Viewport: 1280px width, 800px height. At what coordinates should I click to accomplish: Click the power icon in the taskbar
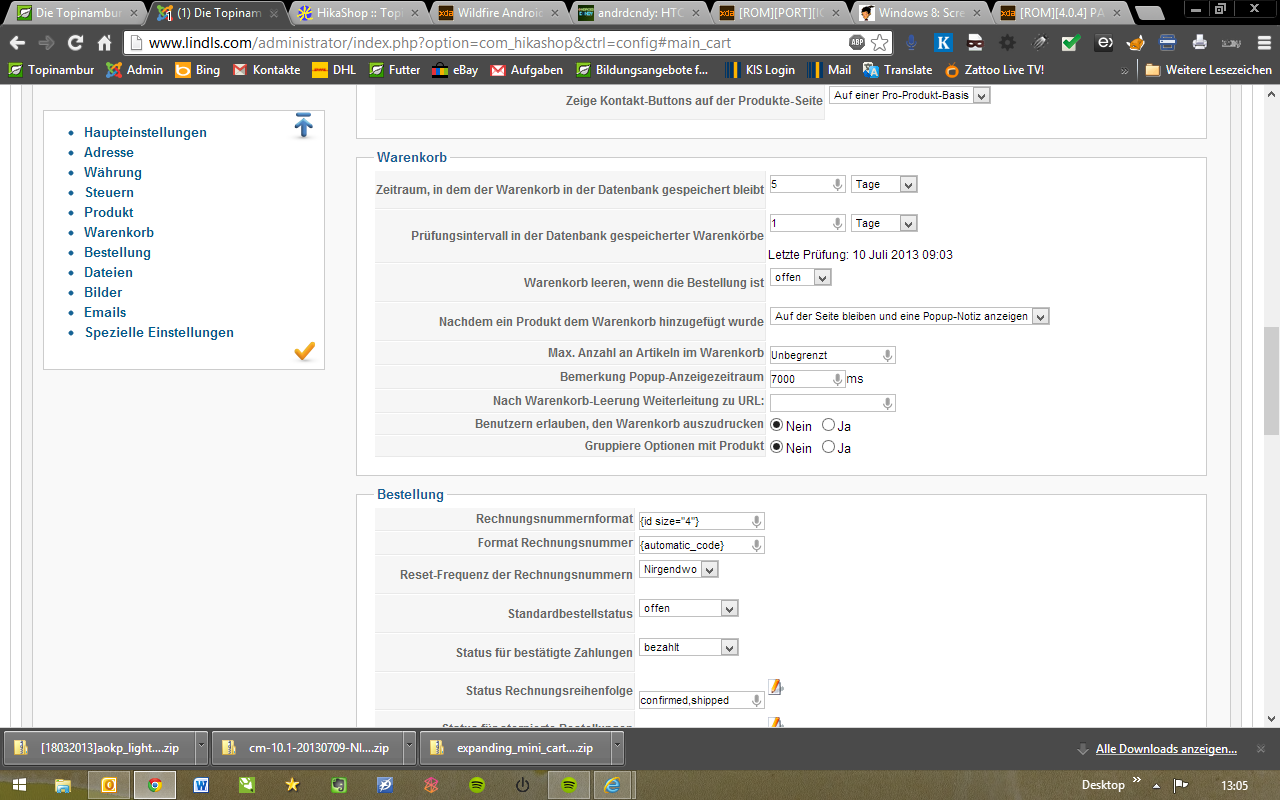[x=522, y=785]
